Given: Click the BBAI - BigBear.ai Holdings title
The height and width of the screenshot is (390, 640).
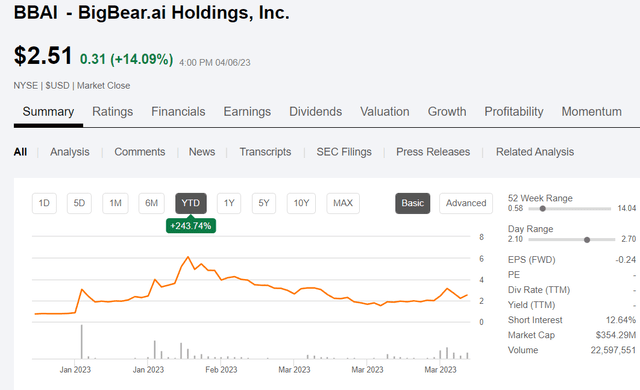Looking at the screenshot, I should (151, 13).
